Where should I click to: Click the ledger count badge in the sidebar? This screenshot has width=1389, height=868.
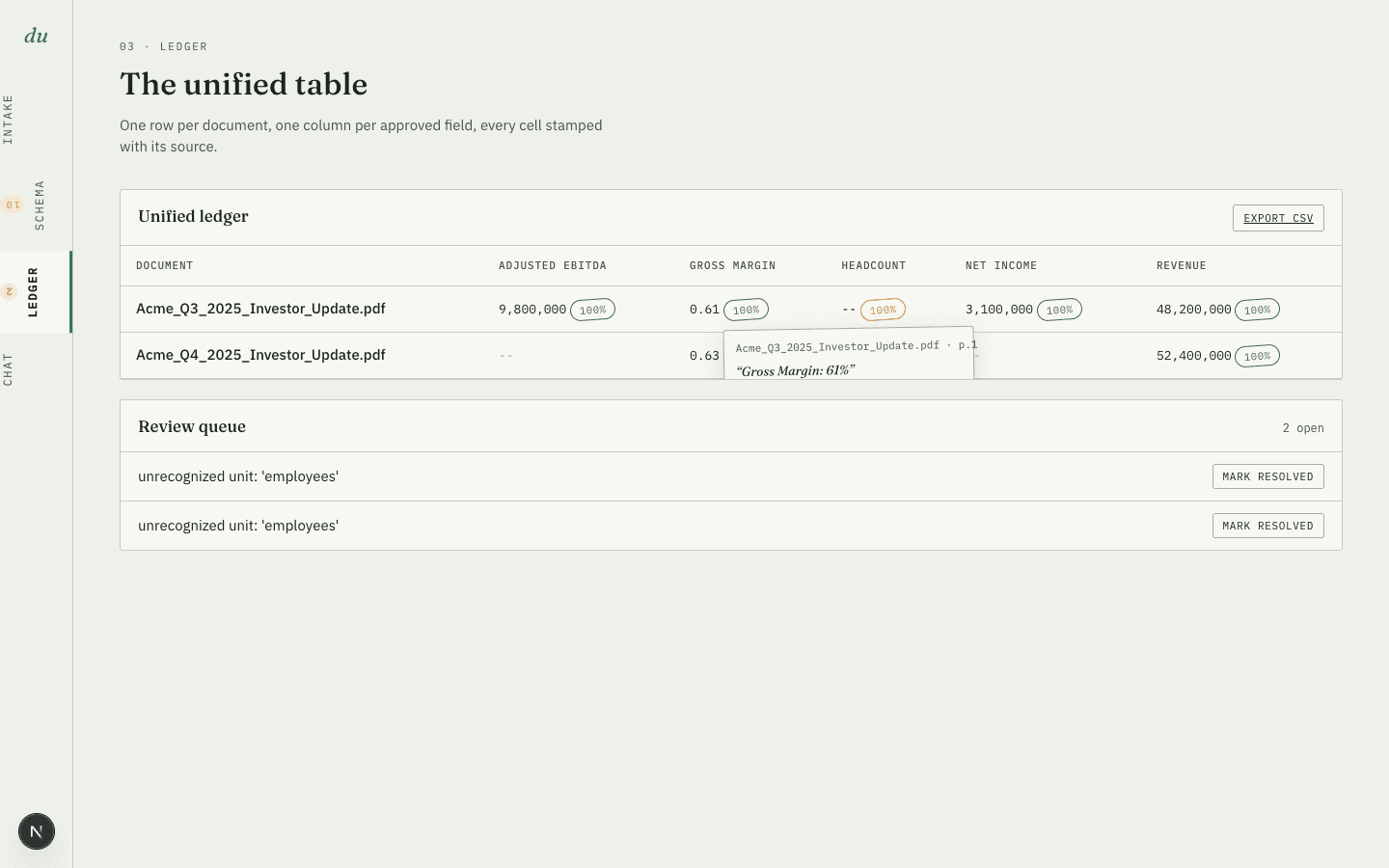(x=10, y=291)
